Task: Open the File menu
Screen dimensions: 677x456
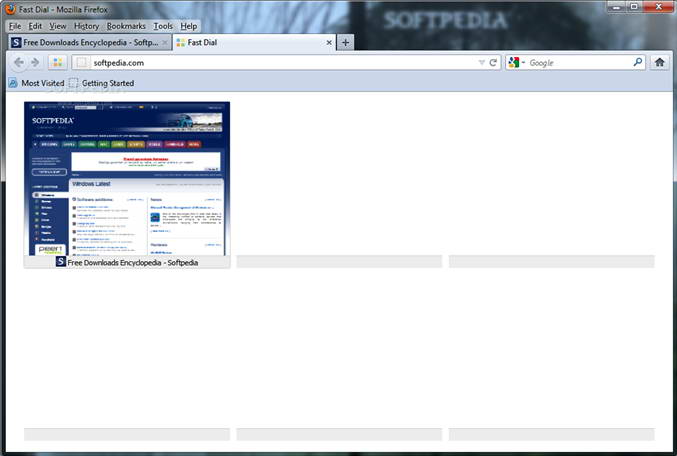Action: pyautogui.click(x=15, y=26)
